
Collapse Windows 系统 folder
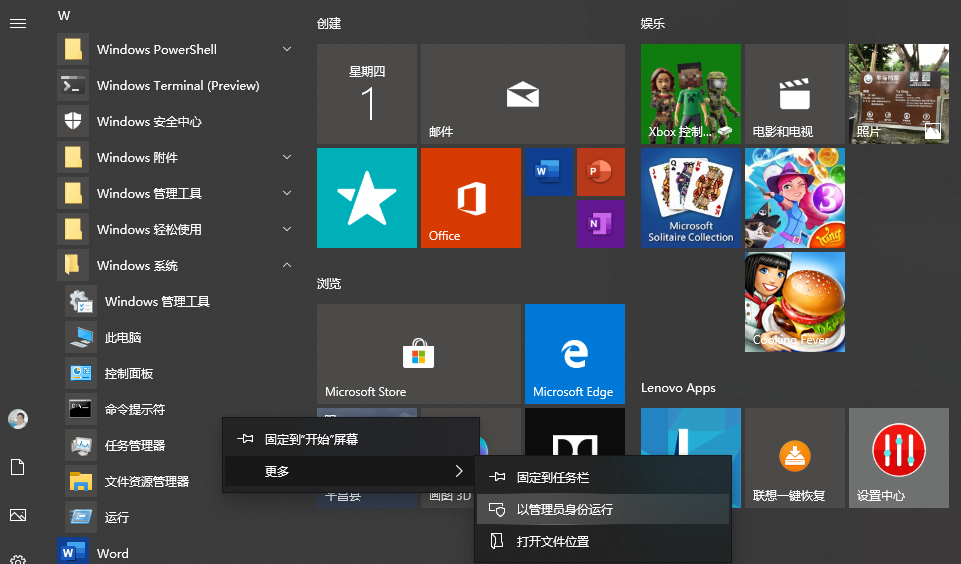(177, 265)
